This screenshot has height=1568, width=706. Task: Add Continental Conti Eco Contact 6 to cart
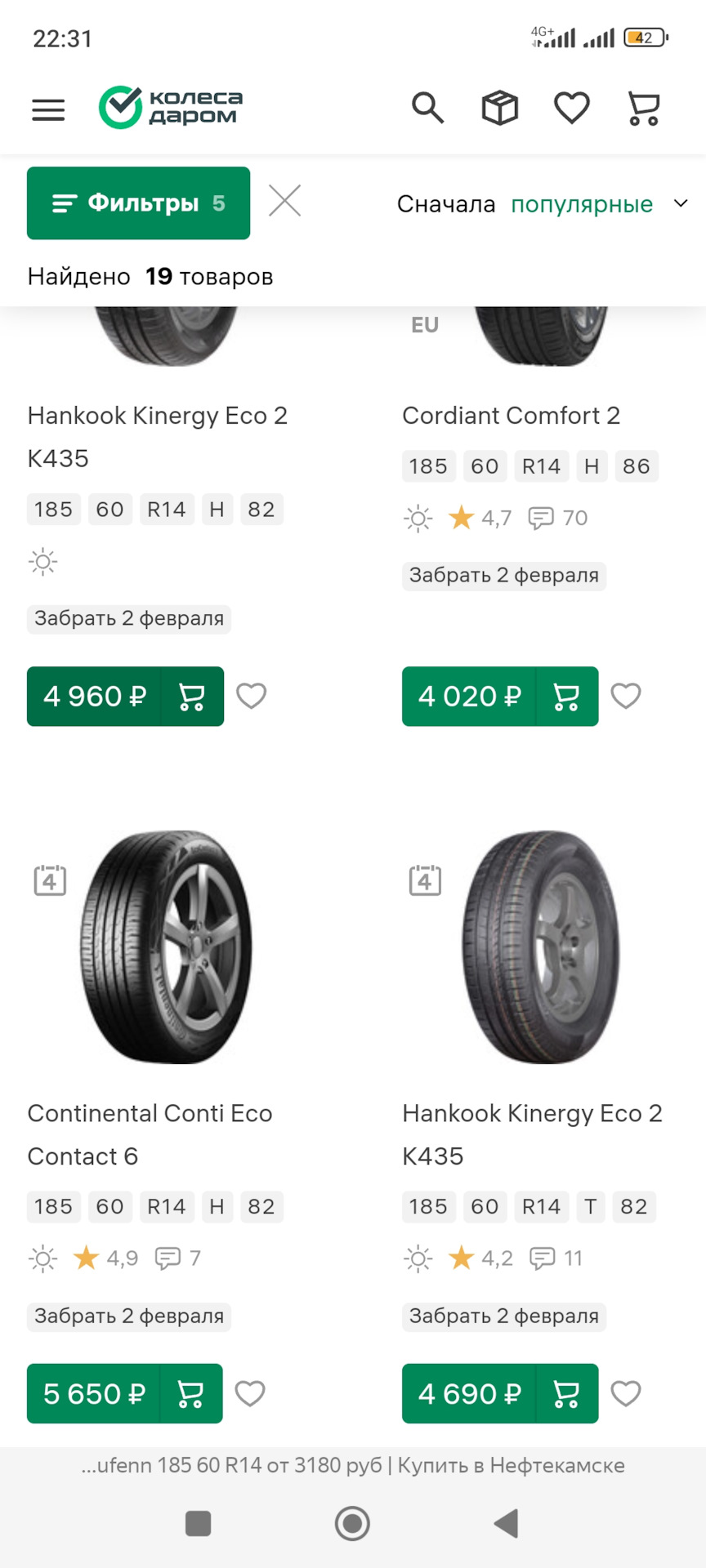(x=191, y=1394)
